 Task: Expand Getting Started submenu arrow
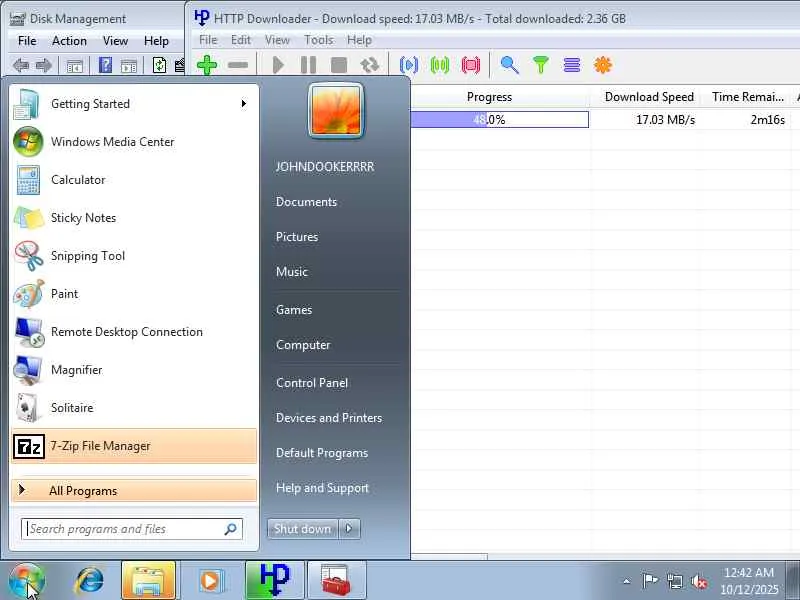[244, 104]
